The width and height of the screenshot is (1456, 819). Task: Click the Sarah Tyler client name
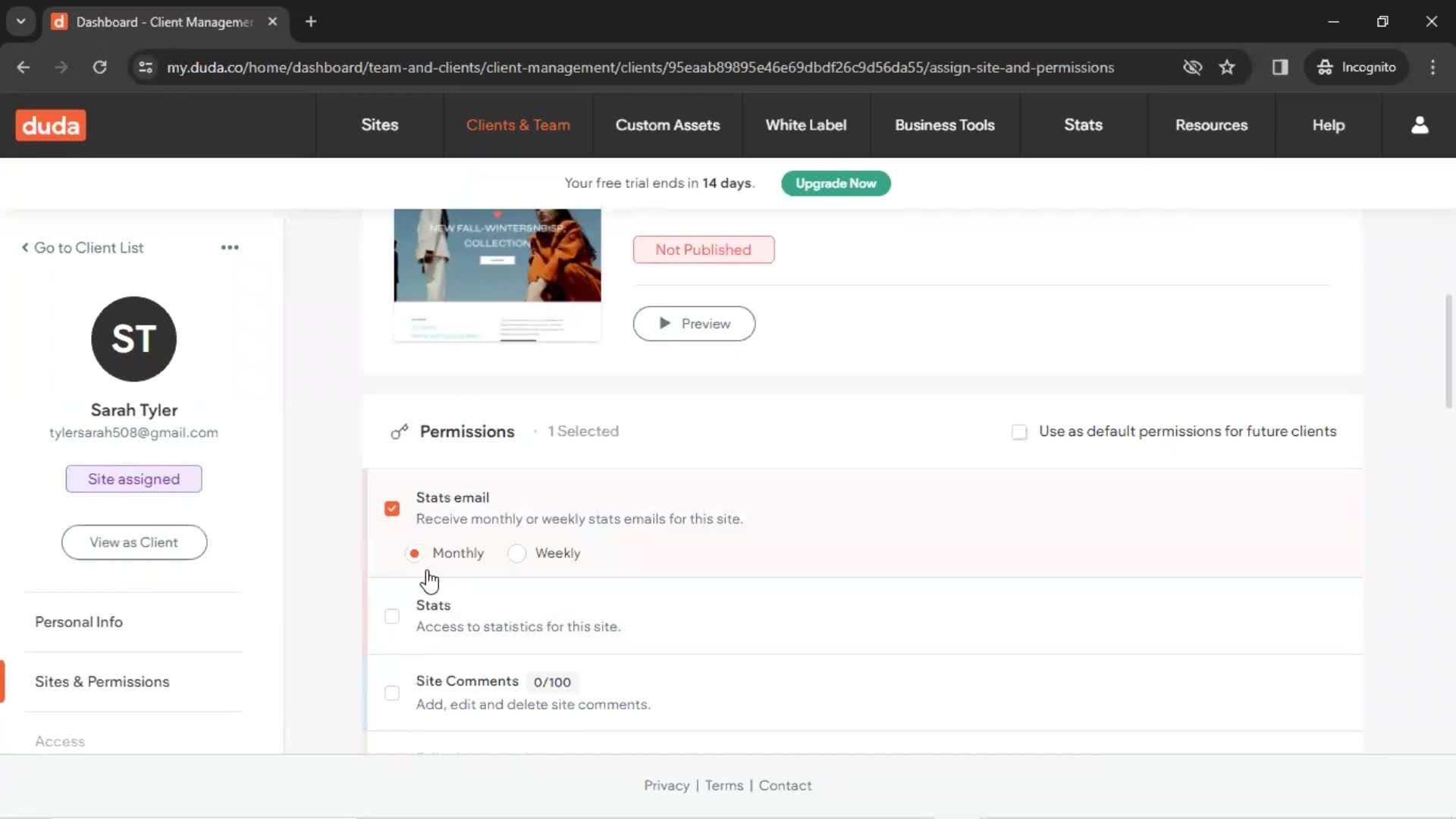pos(134,410)
